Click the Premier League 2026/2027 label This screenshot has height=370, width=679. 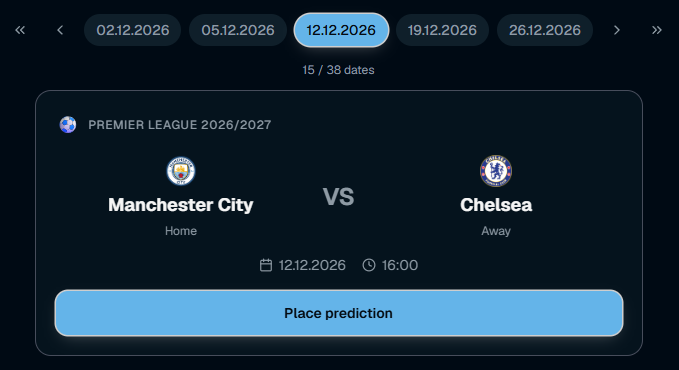[180, 125]
